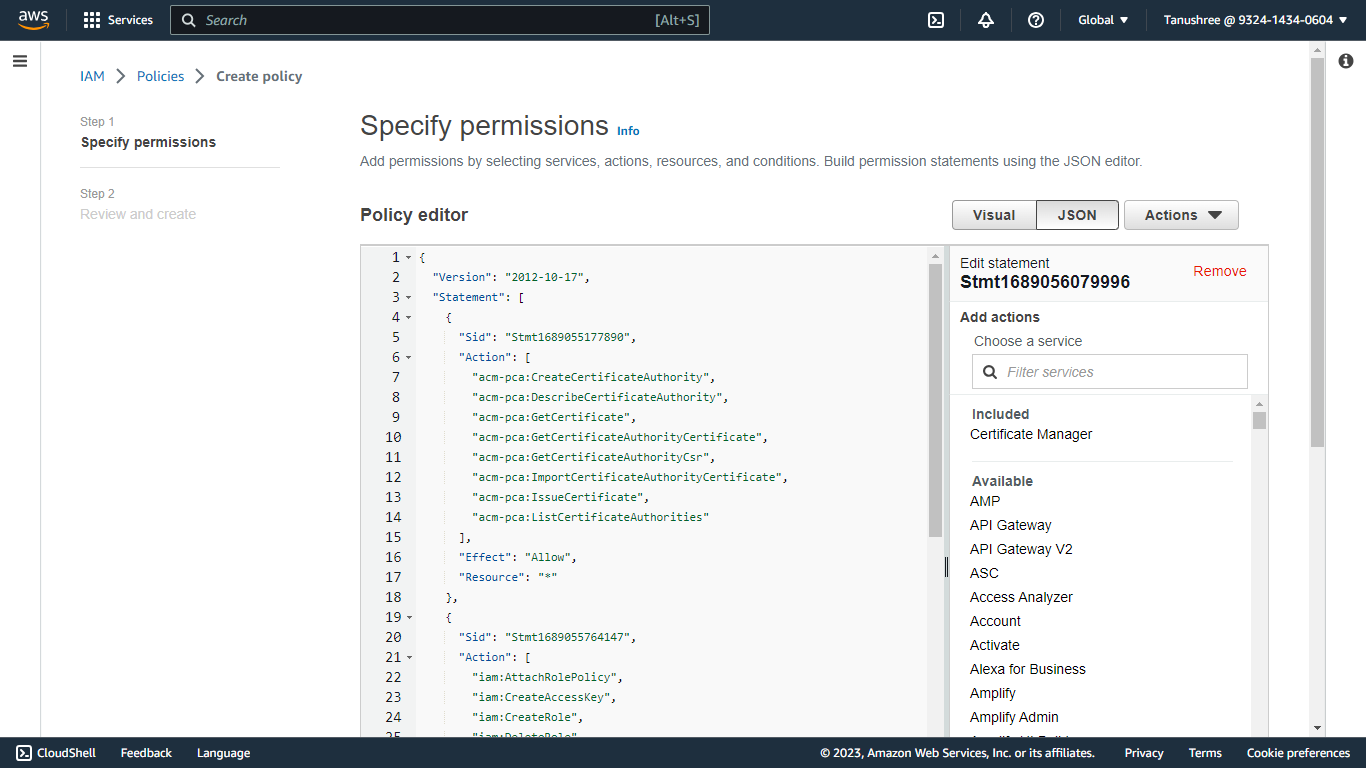Screen dimensions: 1366x768
Task: Open the Services grid menu
Action: (118, 20)
